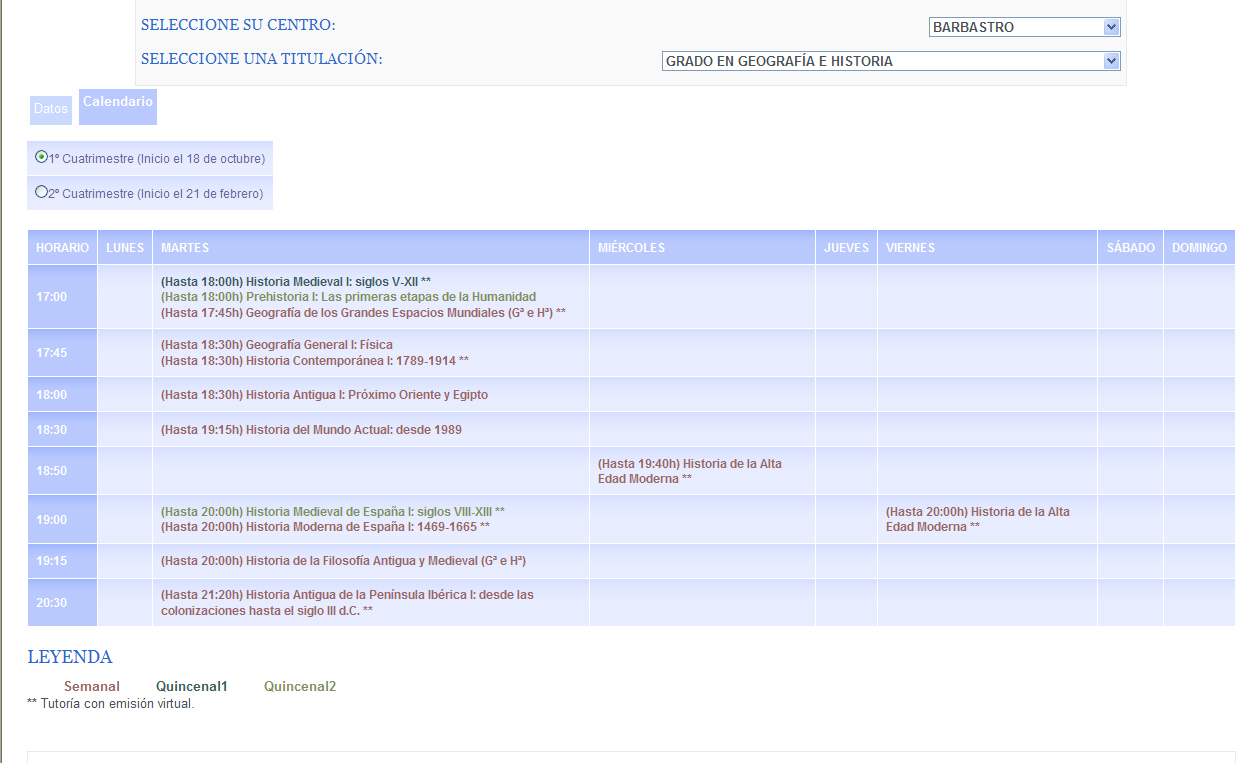Open Friday's Historia de la Alta Edad Moderna

point(977,519)
